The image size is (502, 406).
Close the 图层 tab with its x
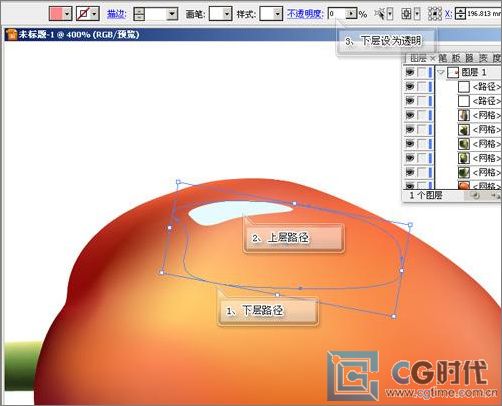(432, 59)
